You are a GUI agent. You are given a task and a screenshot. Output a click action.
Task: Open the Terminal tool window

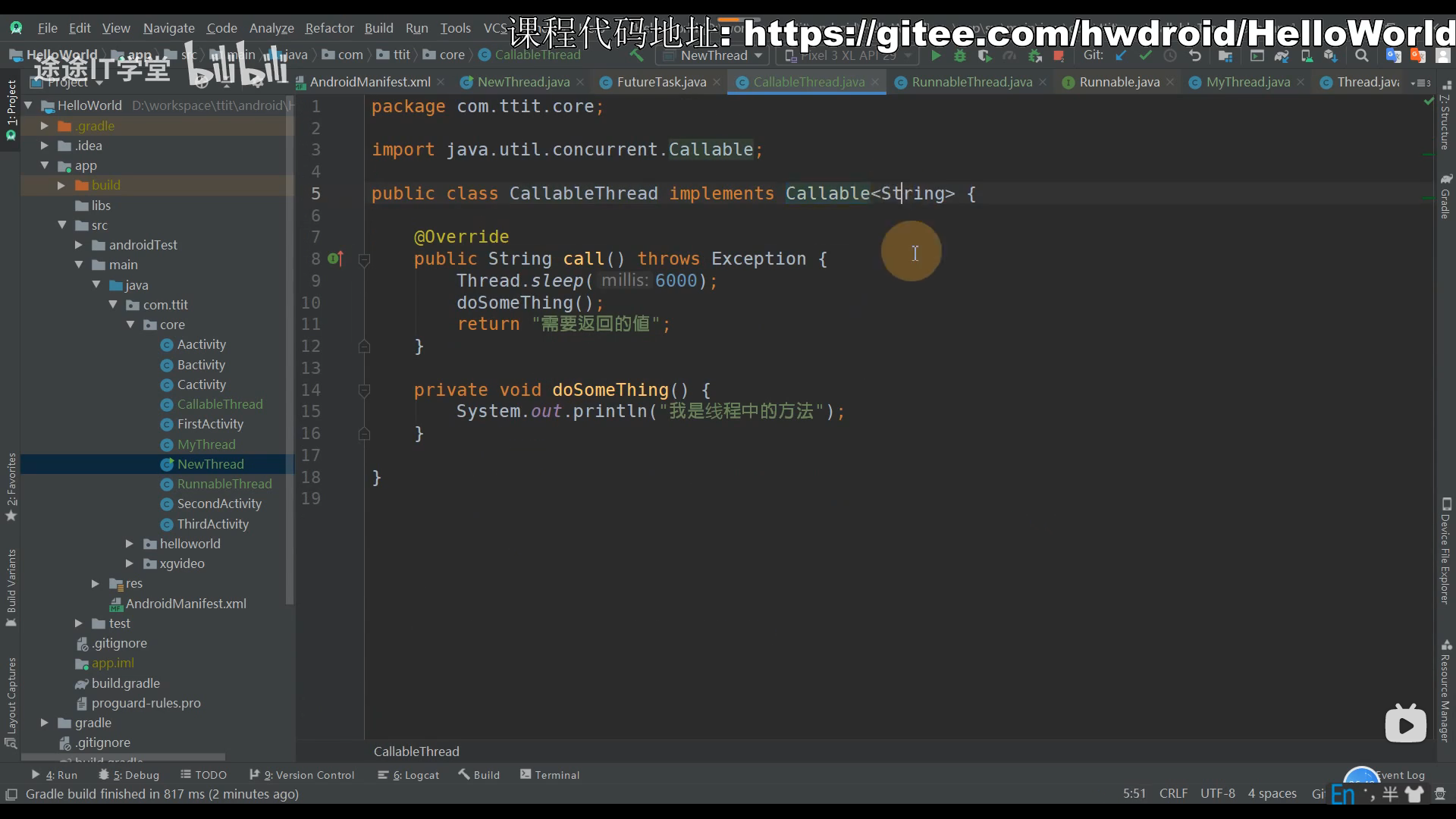tap(550, 775)
